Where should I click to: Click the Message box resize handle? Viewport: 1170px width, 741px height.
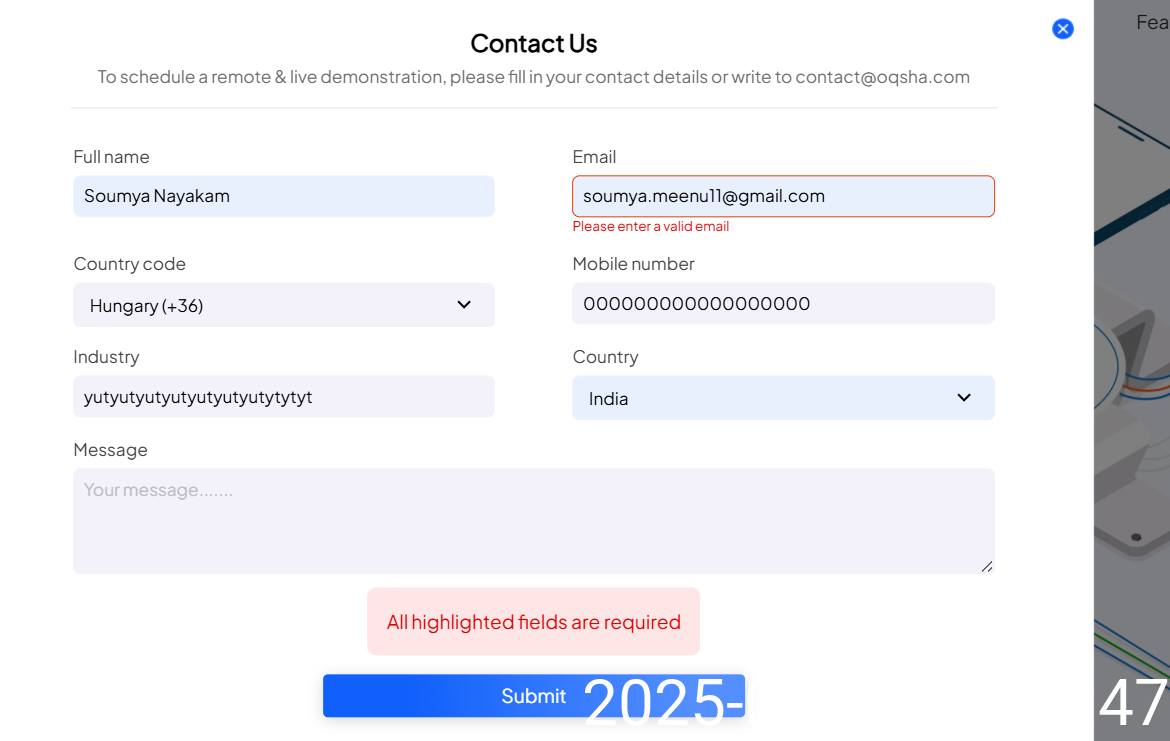point(987,567)
